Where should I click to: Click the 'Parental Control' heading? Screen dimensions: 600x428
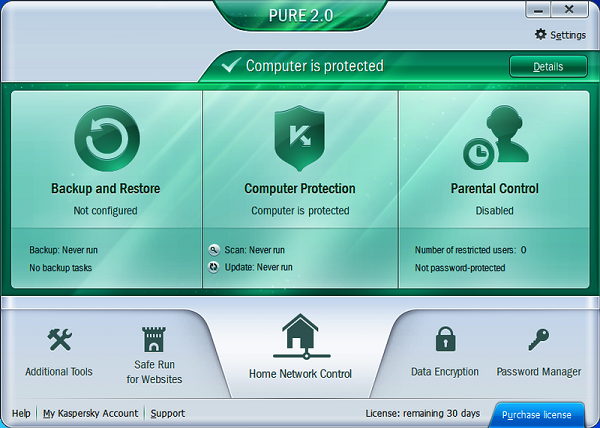tap(495, 189)
